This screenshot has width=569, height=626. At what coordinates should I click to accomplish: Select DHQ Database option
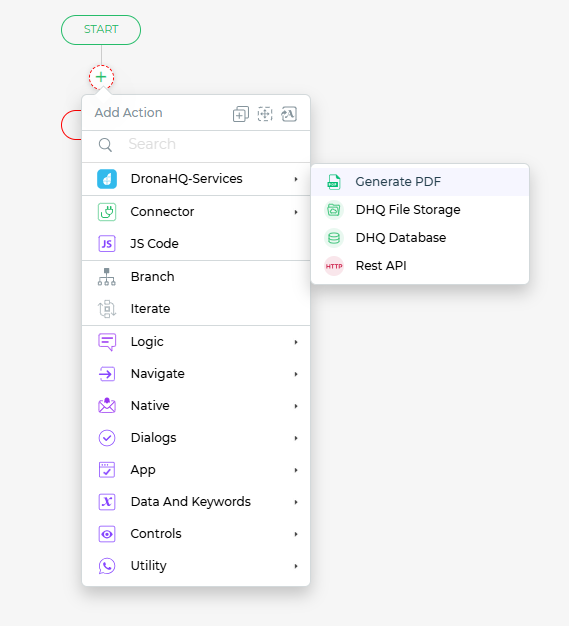[420, 238]
